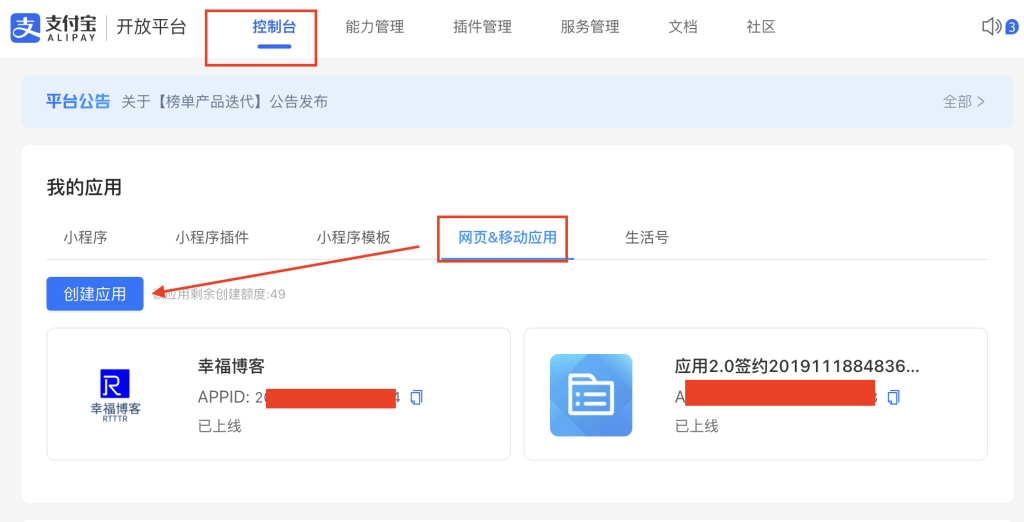Open 插件管理 in navigation bar
This screenshot has width=1024, height=522.
pyautogui.click(x=482, y=27)
